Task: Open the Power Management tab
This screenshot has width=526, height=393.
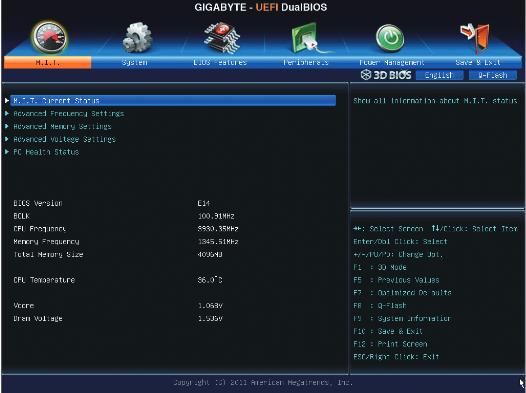Action: point(391,63)
